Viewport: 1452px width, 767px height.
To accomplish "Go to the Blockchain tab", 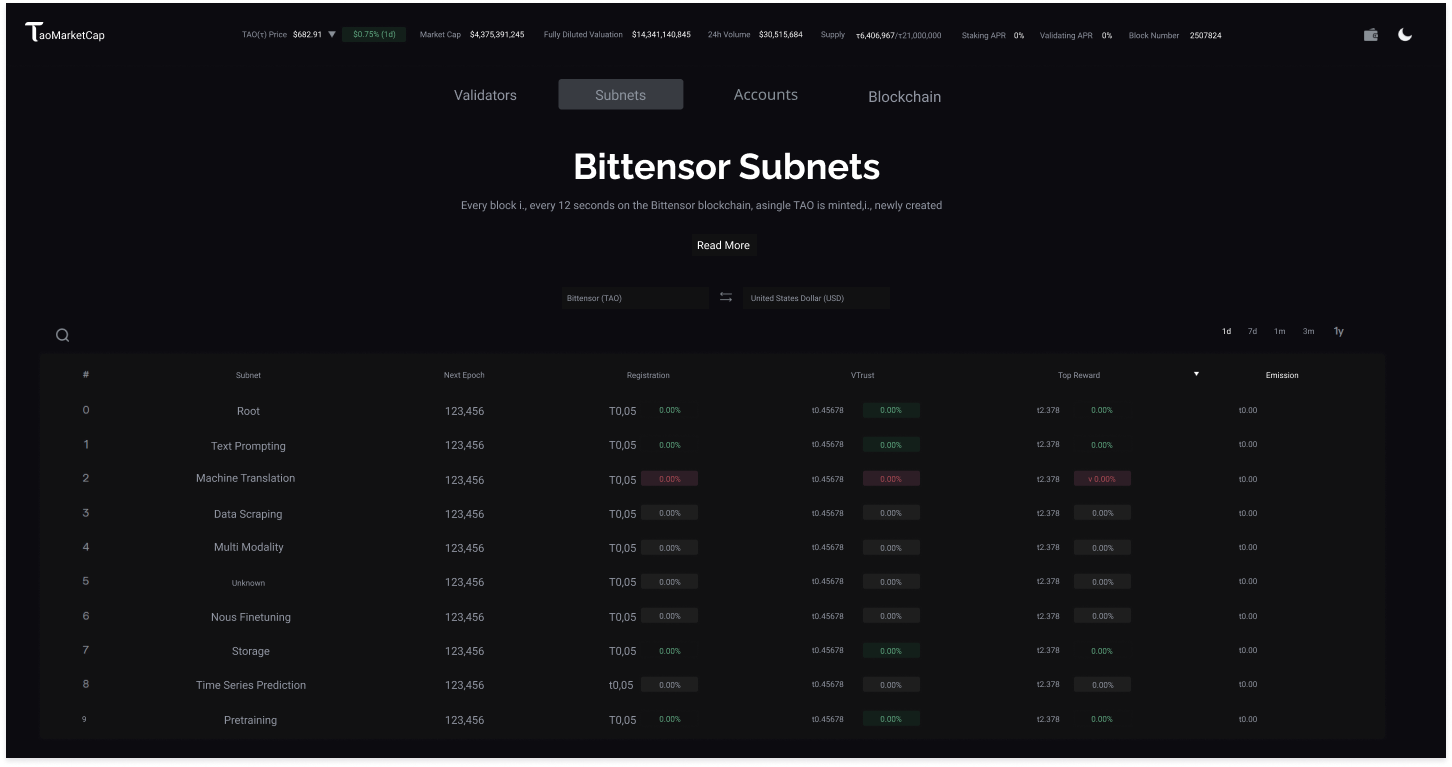I will coord(904,97).
